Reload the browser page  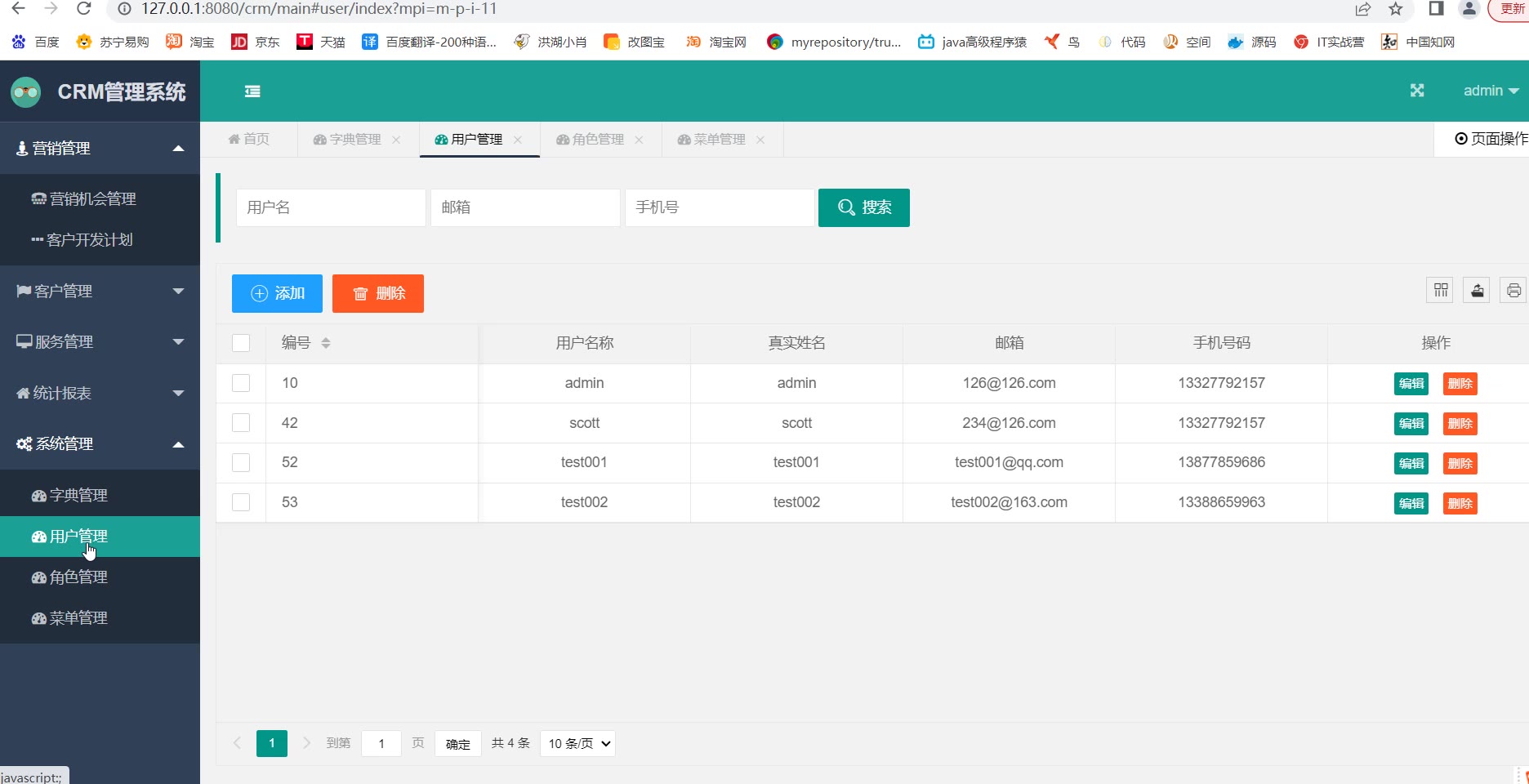83,9
